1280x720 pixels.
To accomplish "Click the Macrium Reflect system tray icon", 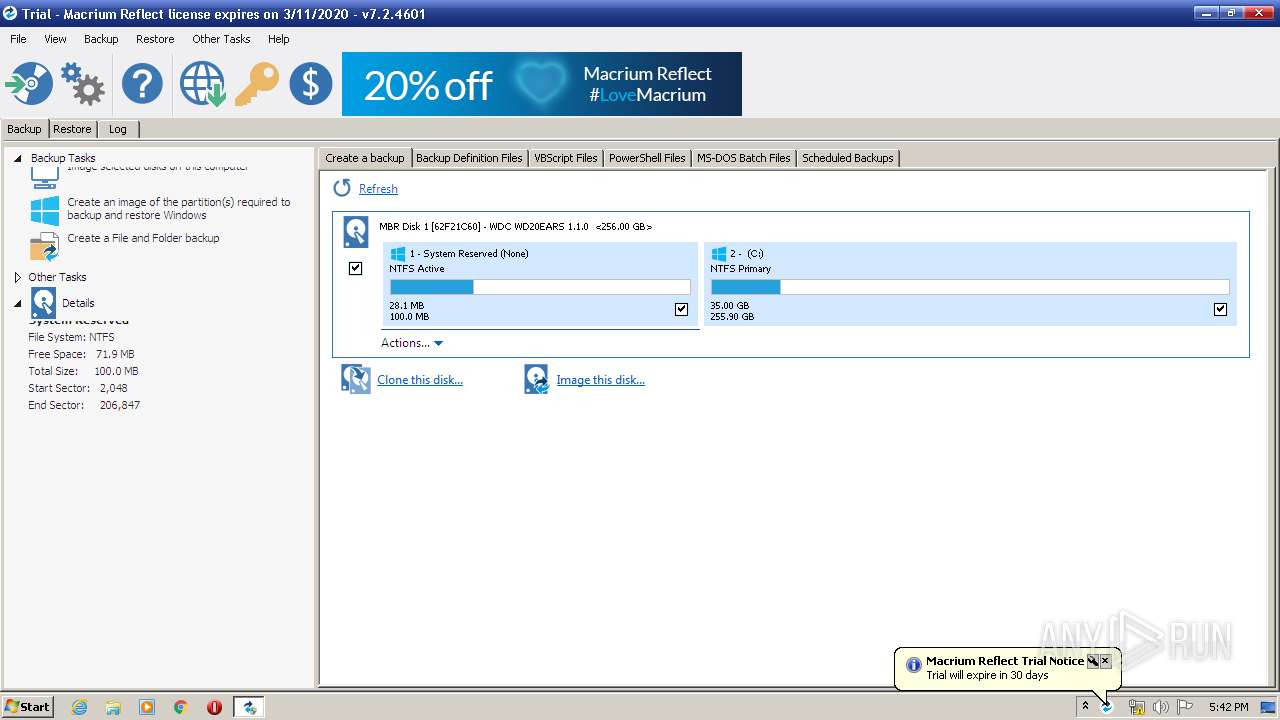I will pyautogui.click(x=1108, y=707).
